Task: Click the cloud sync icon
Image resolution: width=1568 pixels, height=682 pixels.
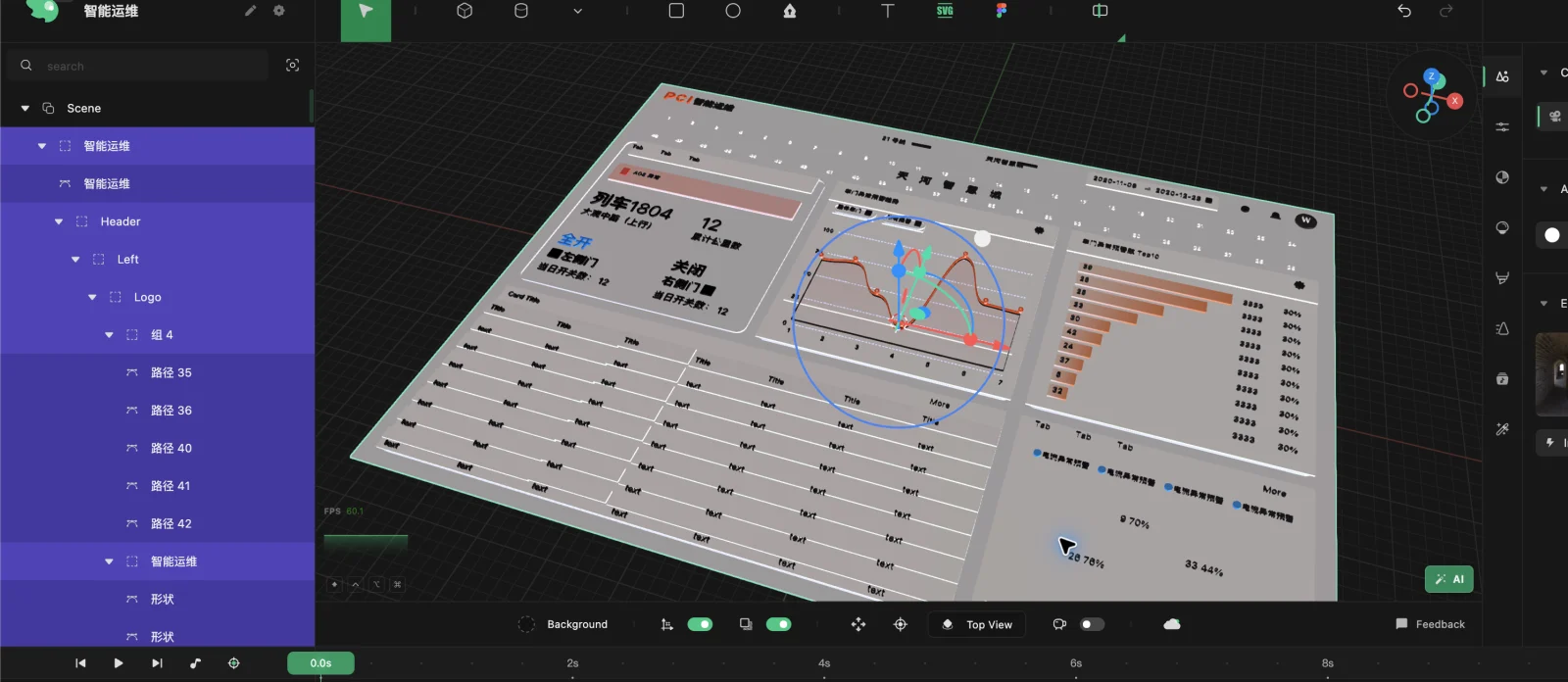Action: click(x=1171, y=624)
